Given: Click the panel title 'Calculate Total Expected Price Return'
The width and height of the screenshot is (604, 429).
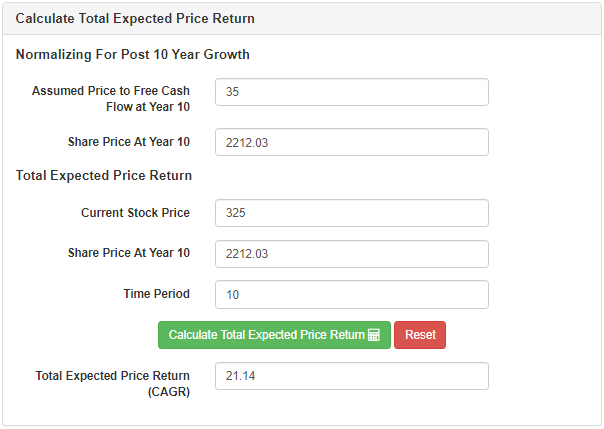Looking at the screenshot, I should 135,18.
